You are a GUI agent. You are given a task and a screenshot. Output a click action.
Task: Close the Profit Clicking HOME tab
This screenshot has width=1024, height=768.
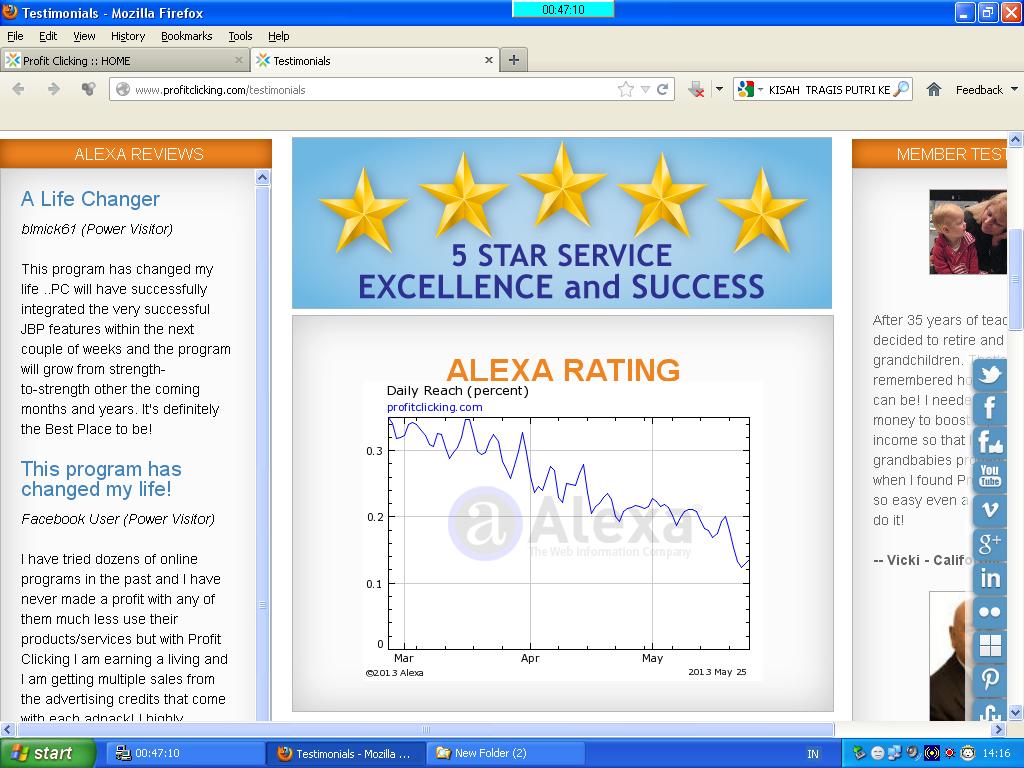pos(238,60)
